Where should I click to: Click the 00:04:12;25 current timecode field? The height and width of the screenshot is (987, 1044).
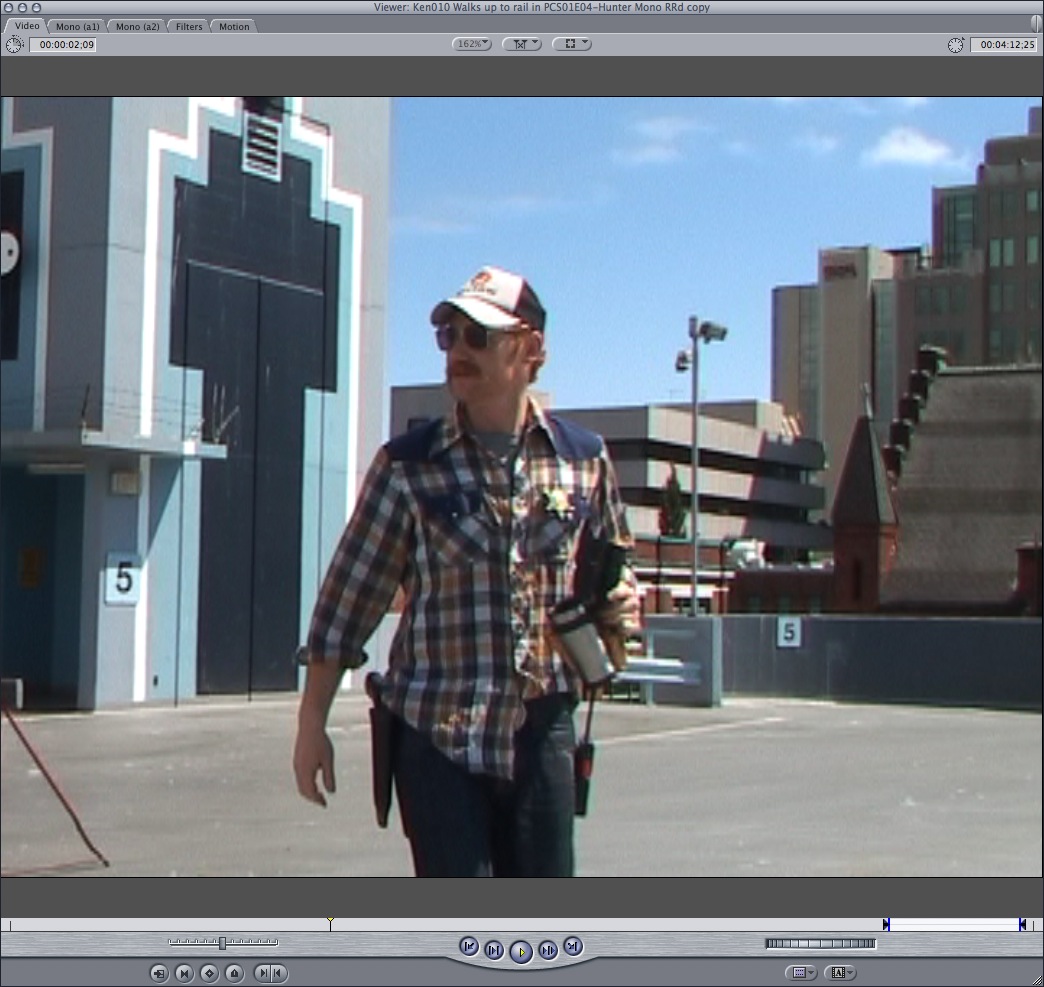[1002, 44]
